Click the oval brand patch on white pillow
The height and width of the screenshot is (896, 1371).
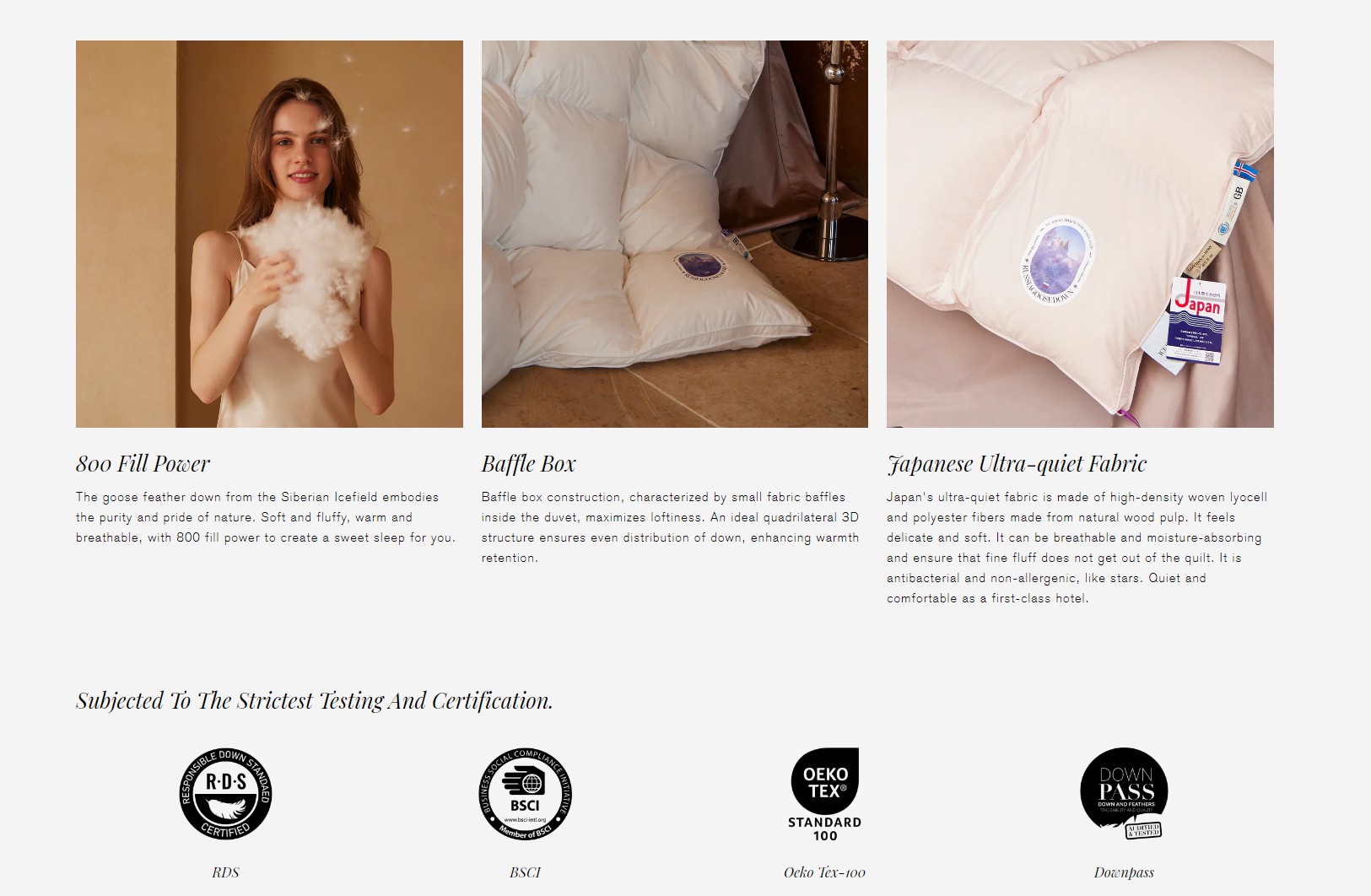click(x=702, y=267)
